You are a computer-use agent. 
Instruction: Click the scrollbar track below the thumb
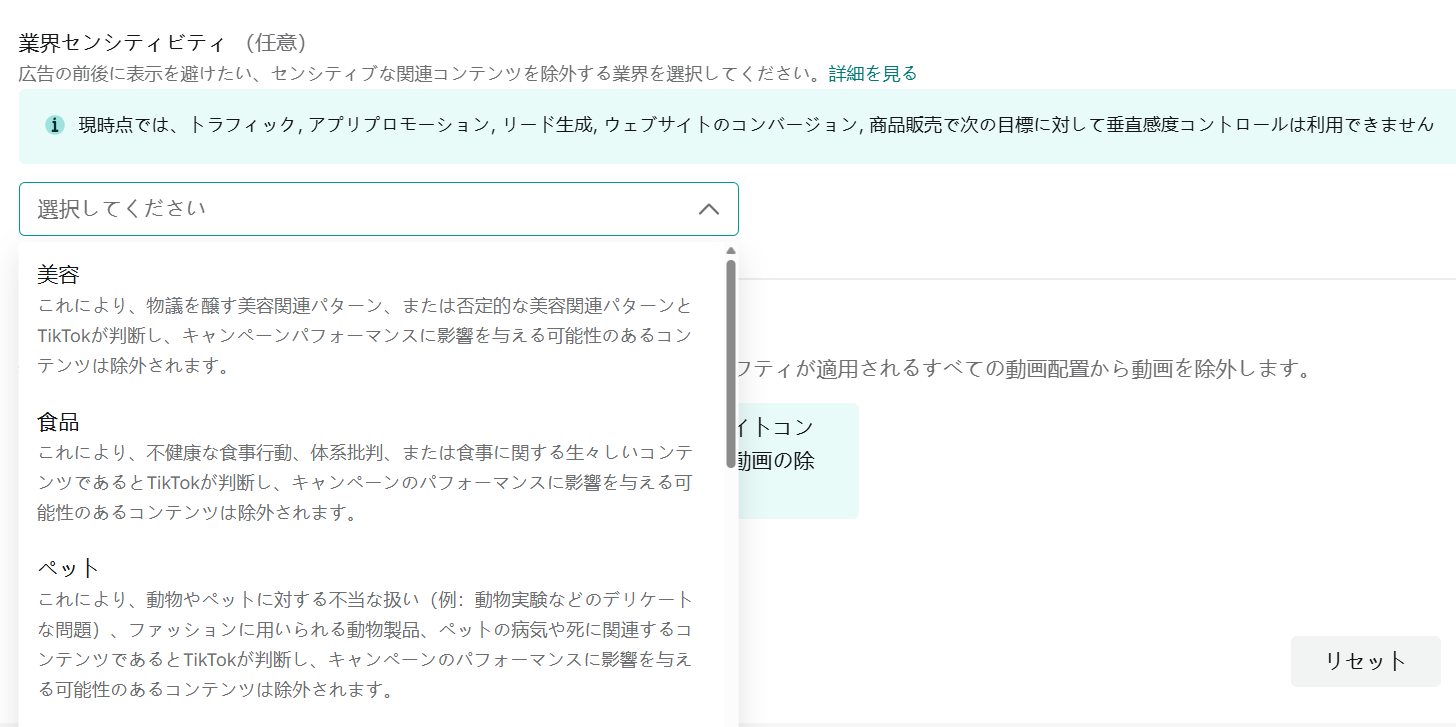731,600
